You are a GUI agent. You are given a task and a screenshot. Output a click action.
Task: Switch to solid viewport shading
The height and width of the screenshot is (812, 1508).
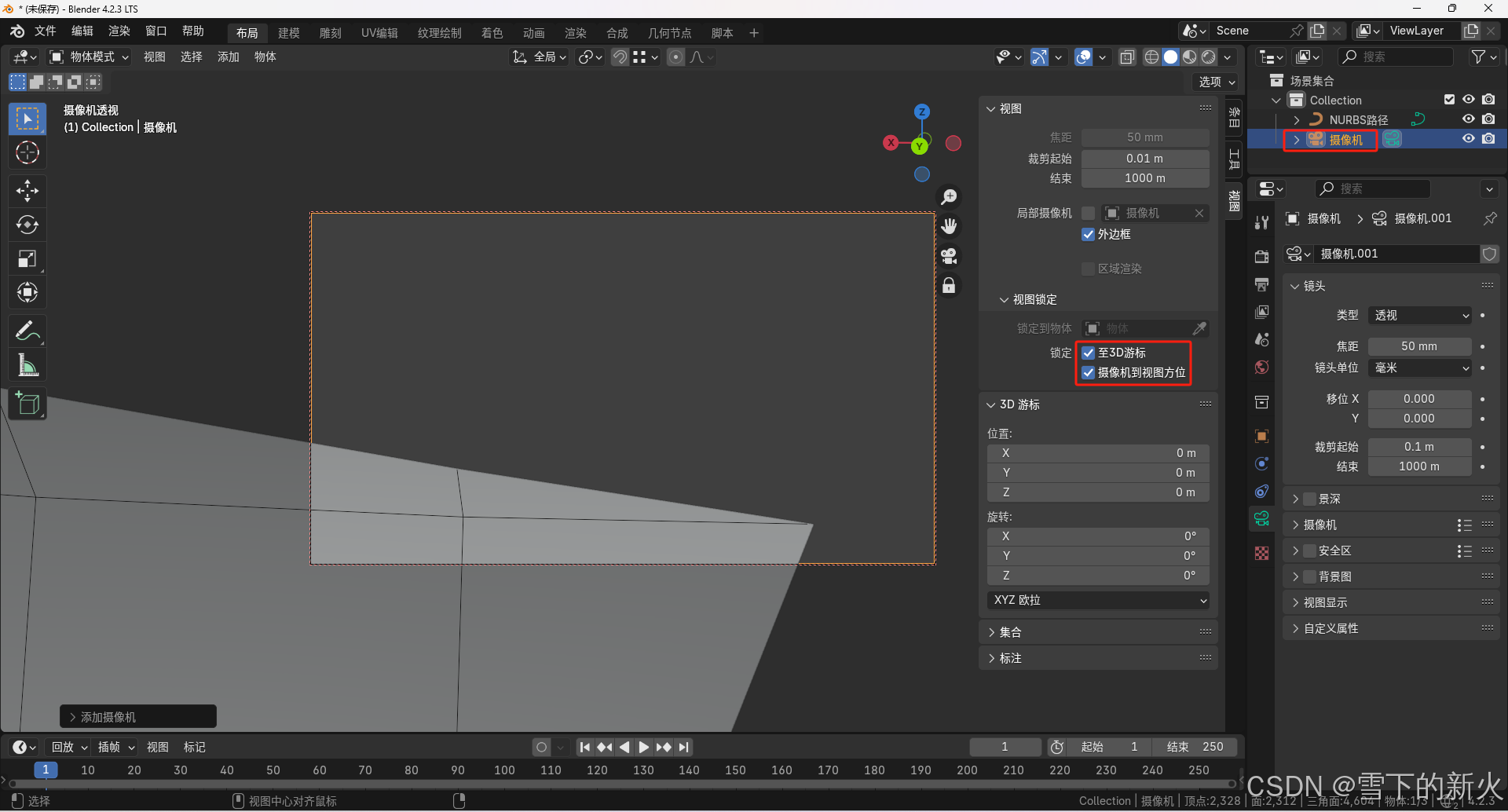coord(1170,57)
